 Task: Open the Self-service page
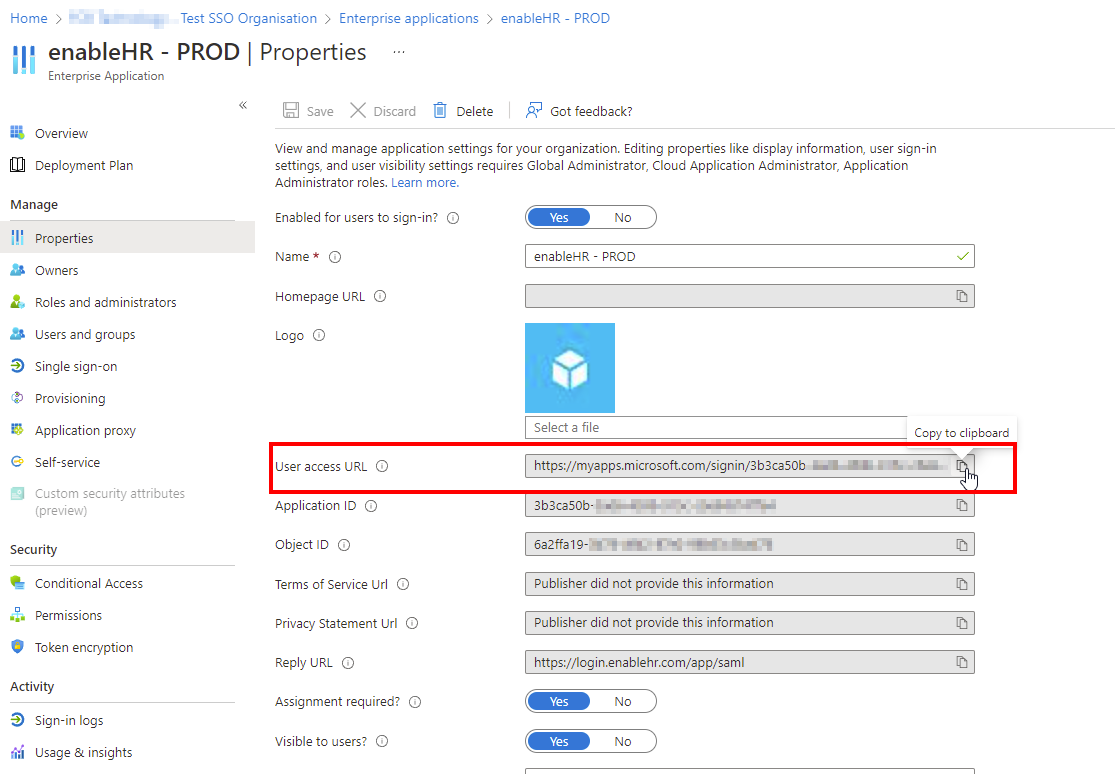[67, 462]
